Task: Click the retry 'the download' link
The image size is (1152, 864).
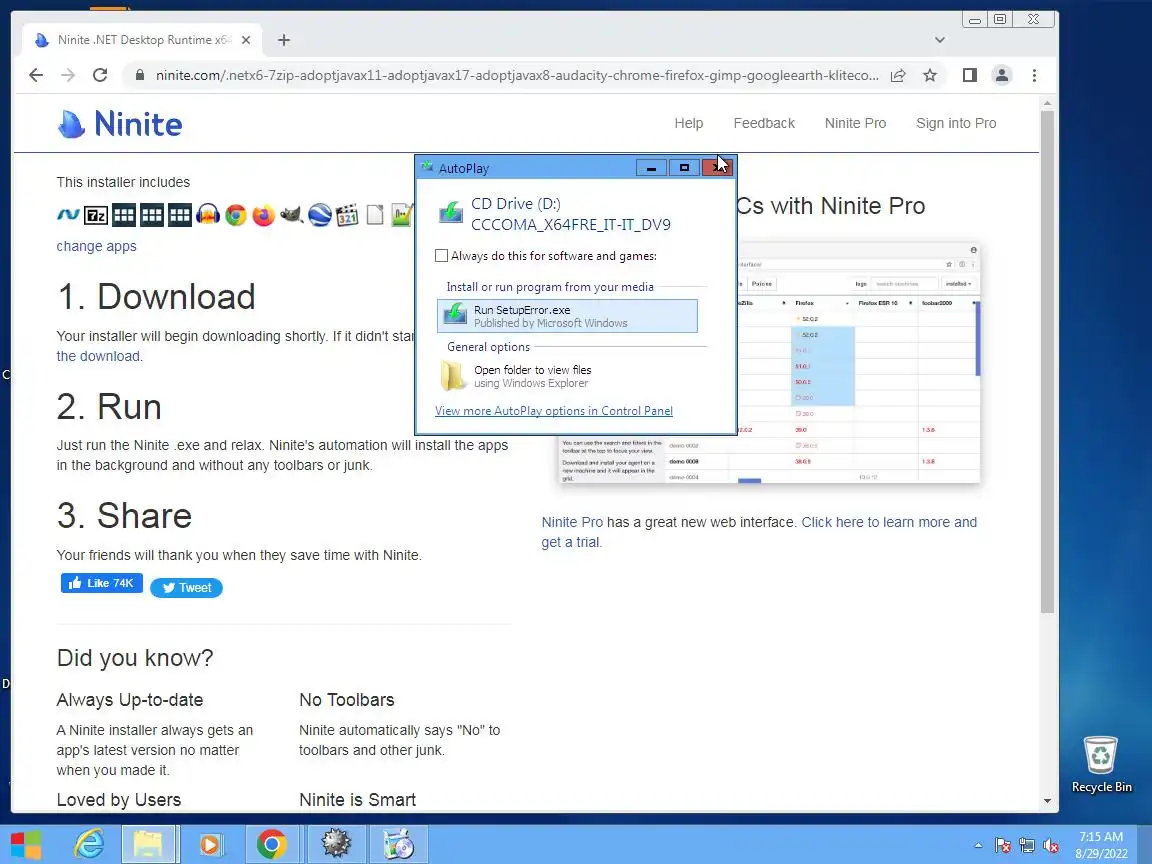Action: pyautogui.click(x=98, y=356)
